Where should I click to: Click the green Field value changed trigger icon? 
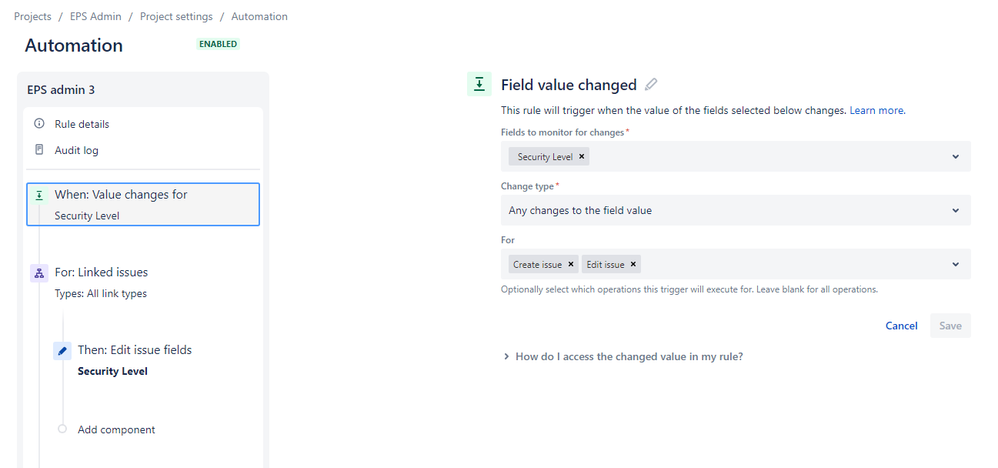(479, 84)
